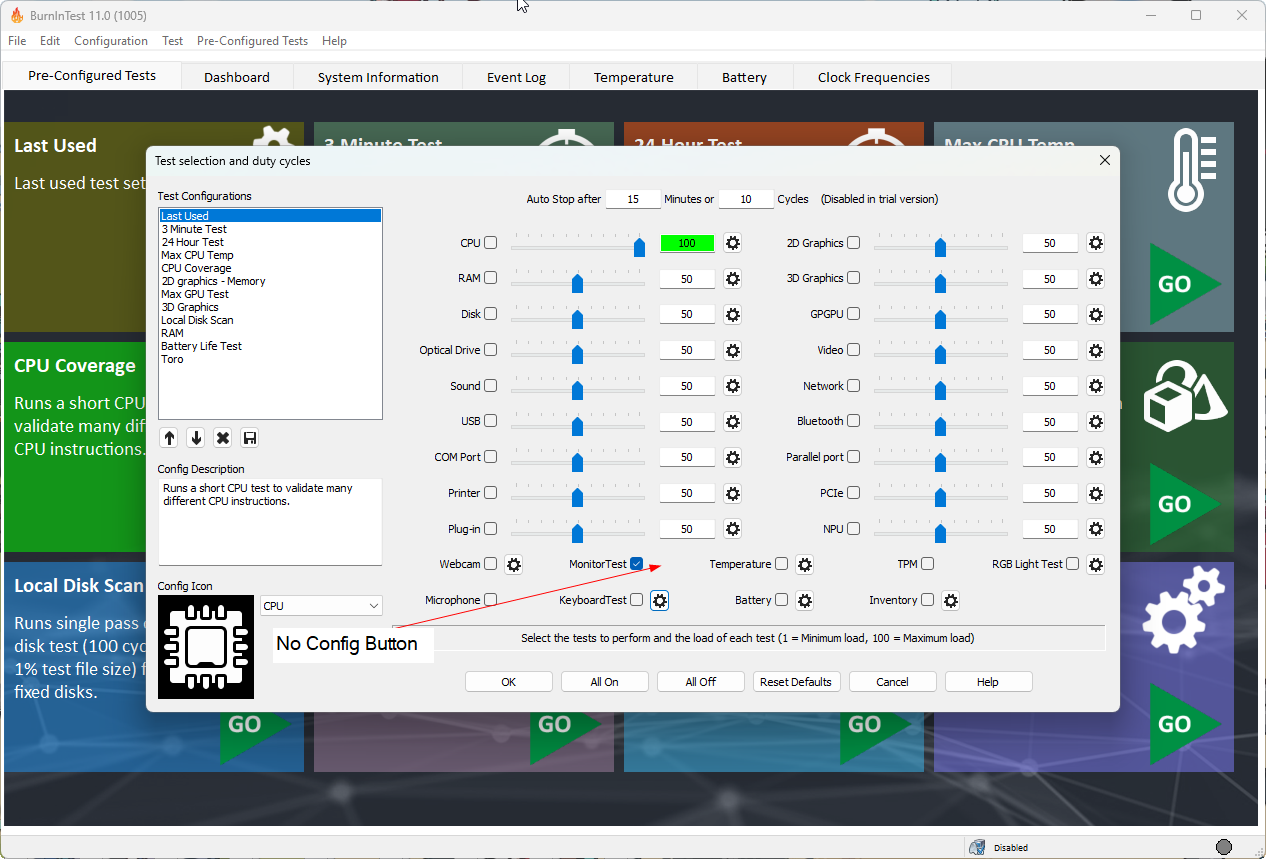
Task: Enable the Microphone test checkbox
Action: tap(490, 600)
